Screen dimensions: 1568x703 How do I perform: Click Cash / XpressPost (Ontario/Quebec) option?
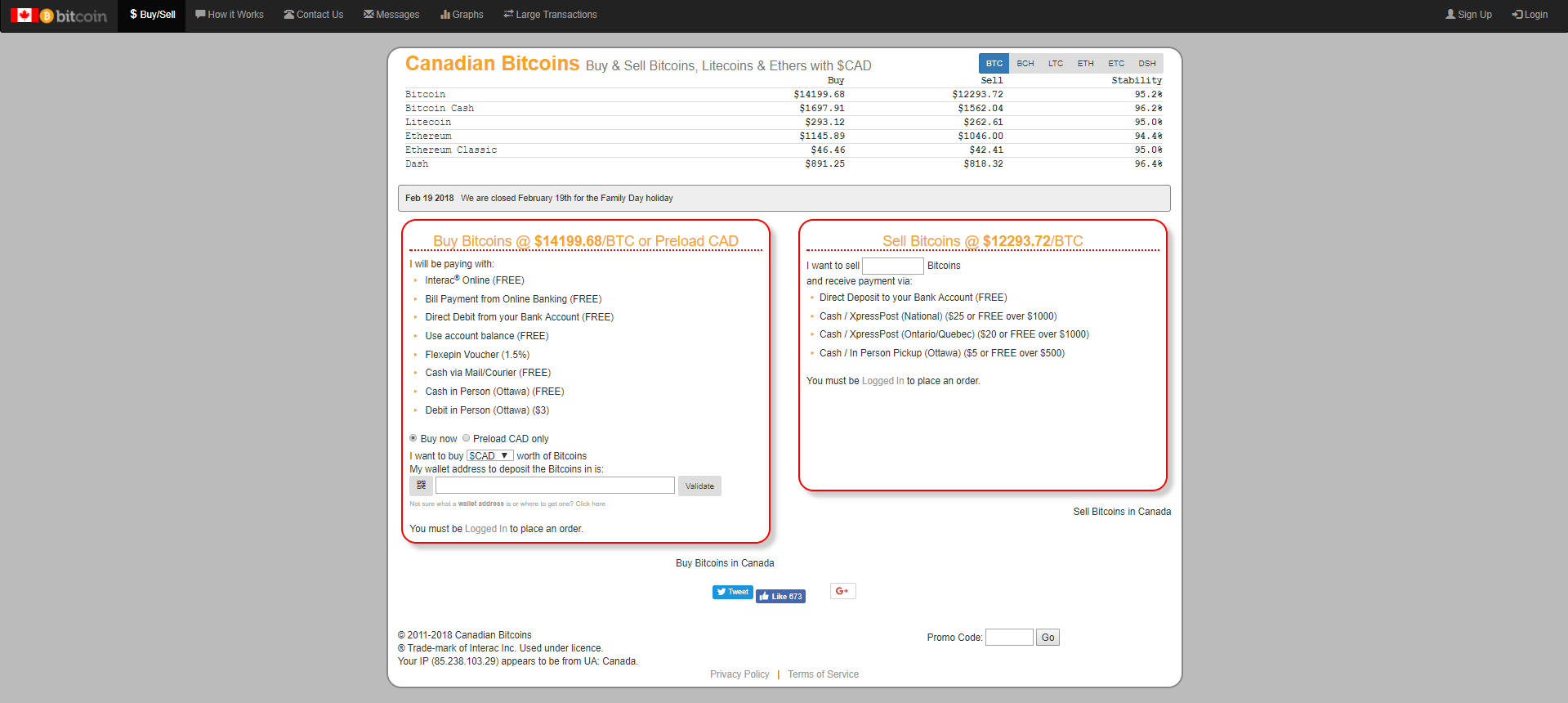[954, 334]
